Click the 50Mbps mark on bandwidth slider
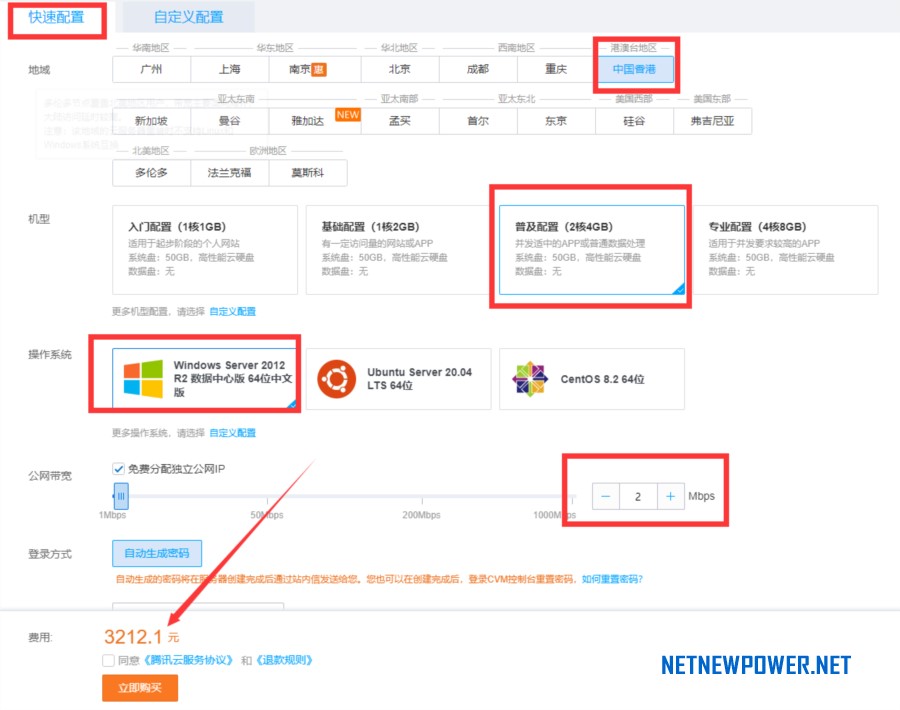Screen dimensions: 900x710 click(x=267, y=515)
